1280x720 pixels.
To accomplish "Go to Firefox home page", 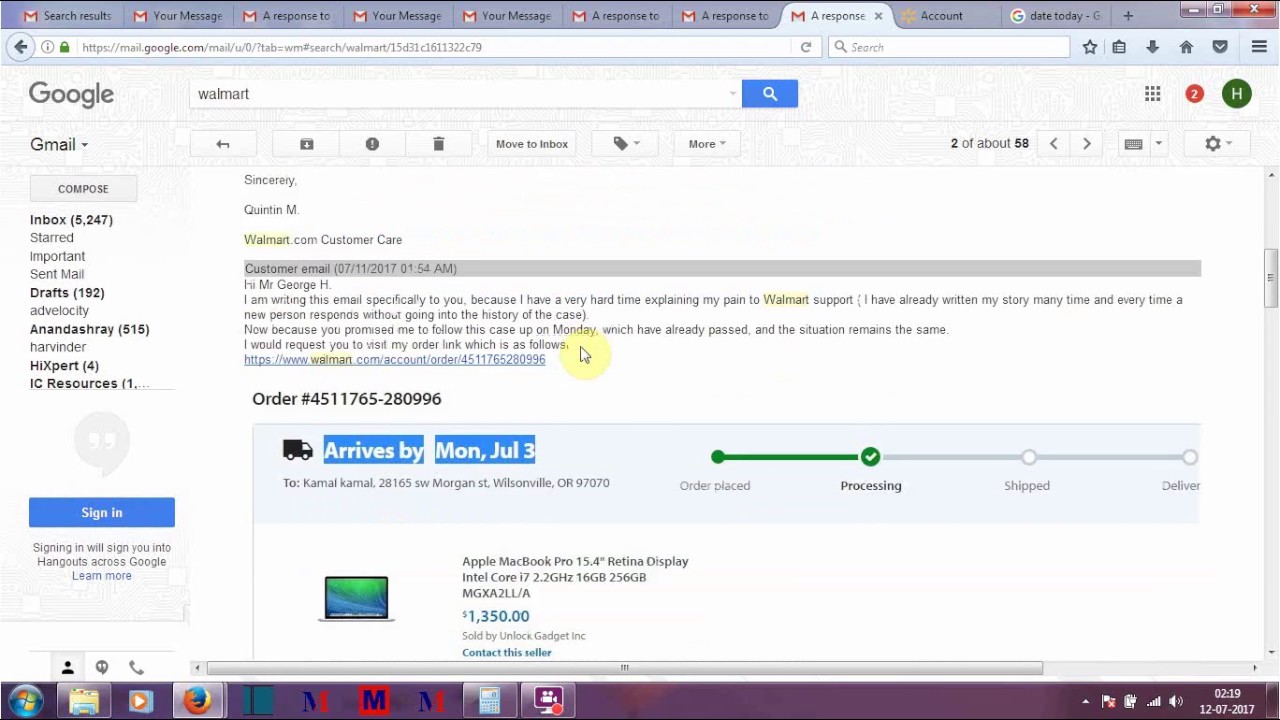I will [x=1186, y=47].
